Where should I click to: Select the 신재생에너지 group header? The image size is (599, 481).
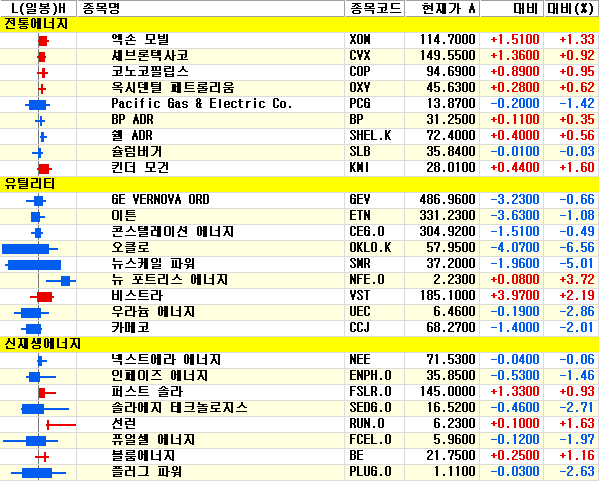pyautogui.click(x=300, y=344)
